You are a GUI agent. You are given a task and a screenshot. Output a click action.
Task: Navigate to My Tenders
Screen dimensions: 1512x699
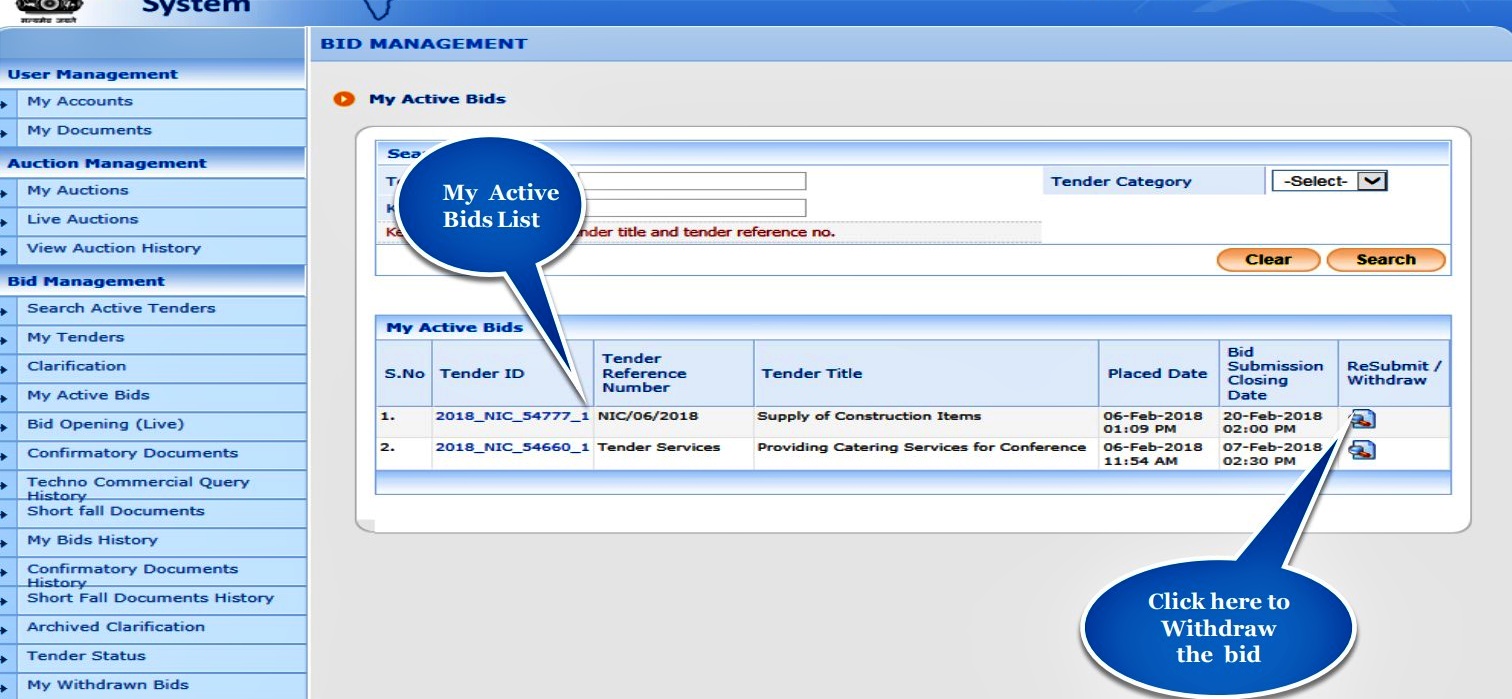(x=76, y=337)
